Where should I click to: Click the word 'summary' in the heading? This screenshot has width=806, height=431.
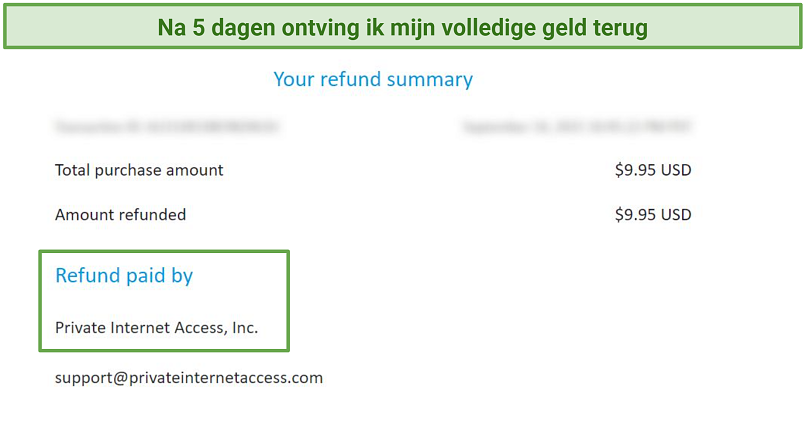coord(430,80)
